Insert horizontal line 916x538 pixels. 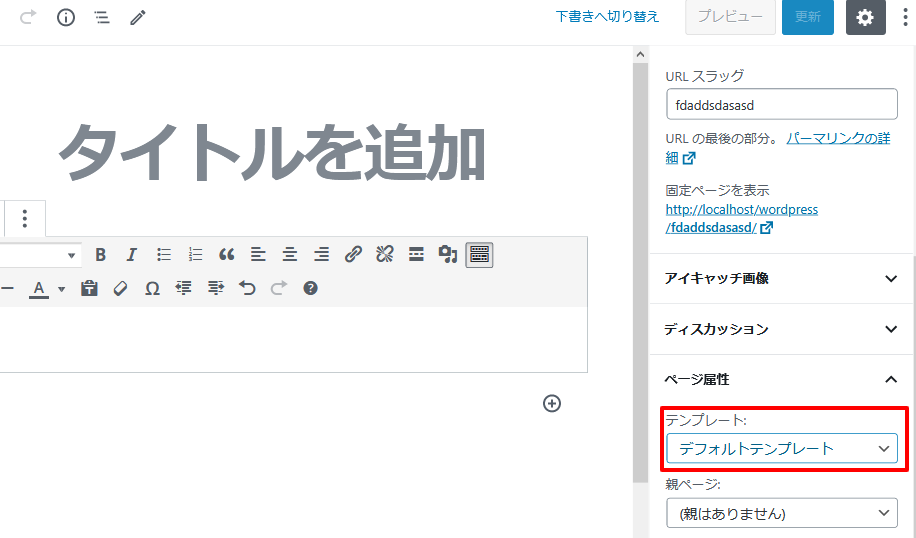pyautogui.click(x=7, y=289)
